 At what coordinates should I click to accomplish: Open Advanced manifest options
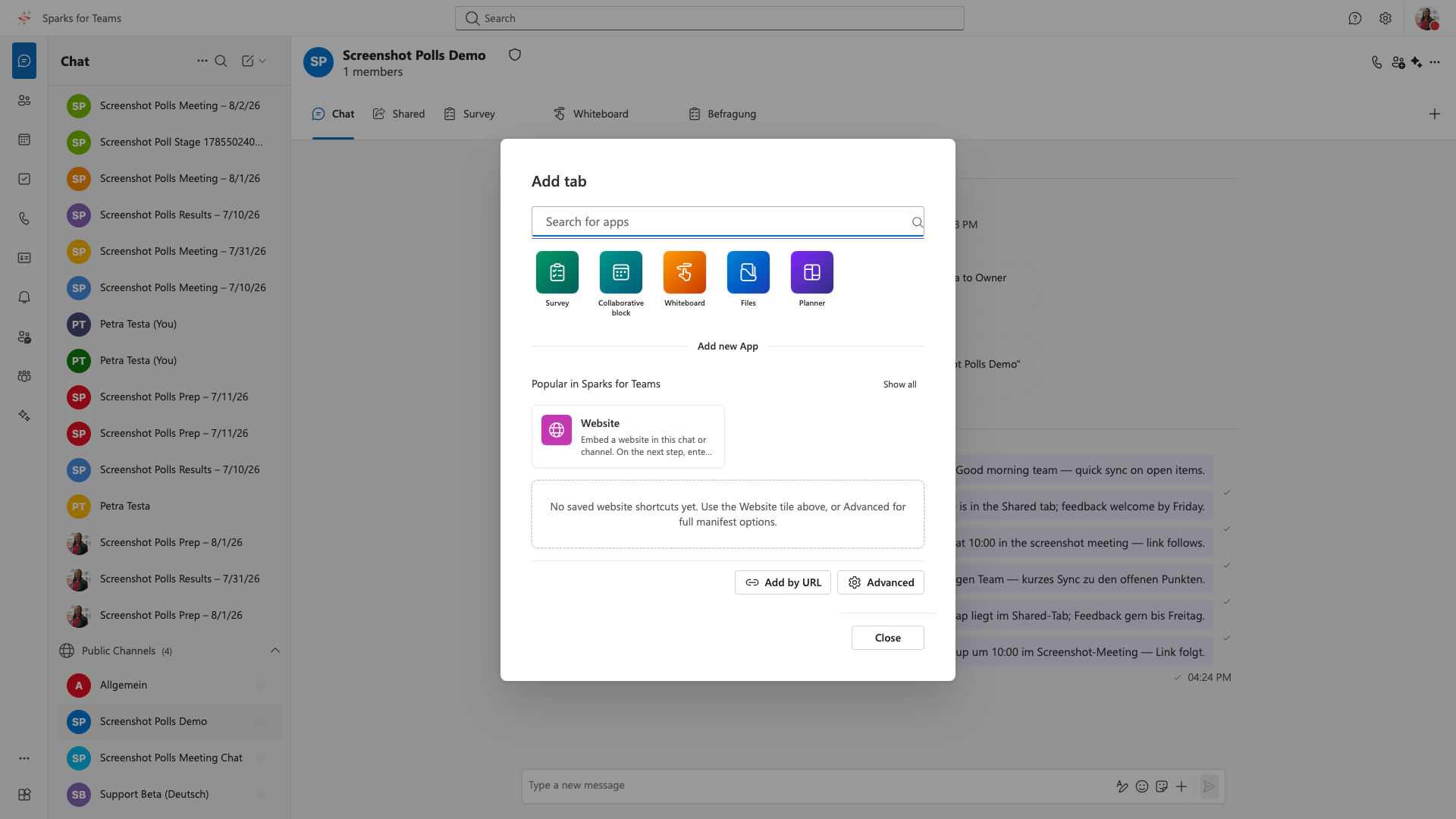[x=880, y=582]
